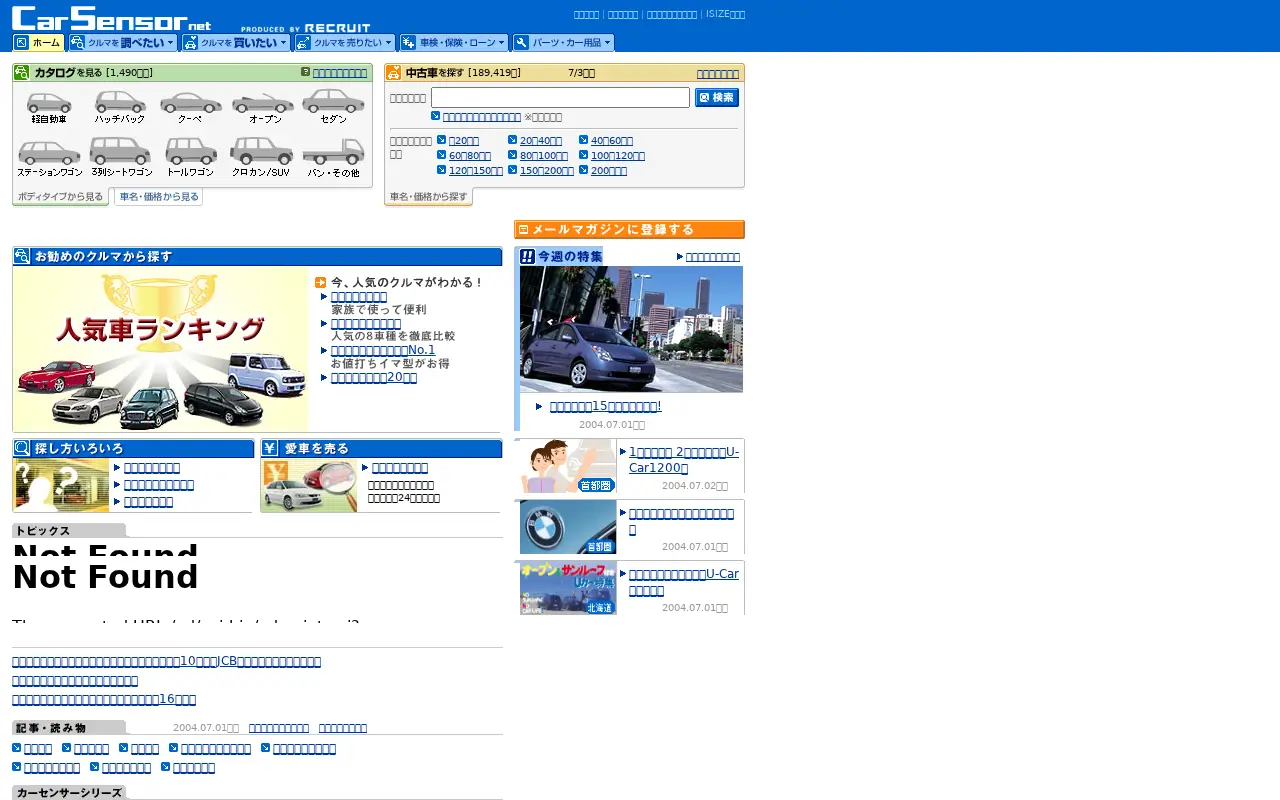The height and width of the screenshot is (800, 1280).
Task: Click the ISIZE link in header
Action: (x=725, y=15)
